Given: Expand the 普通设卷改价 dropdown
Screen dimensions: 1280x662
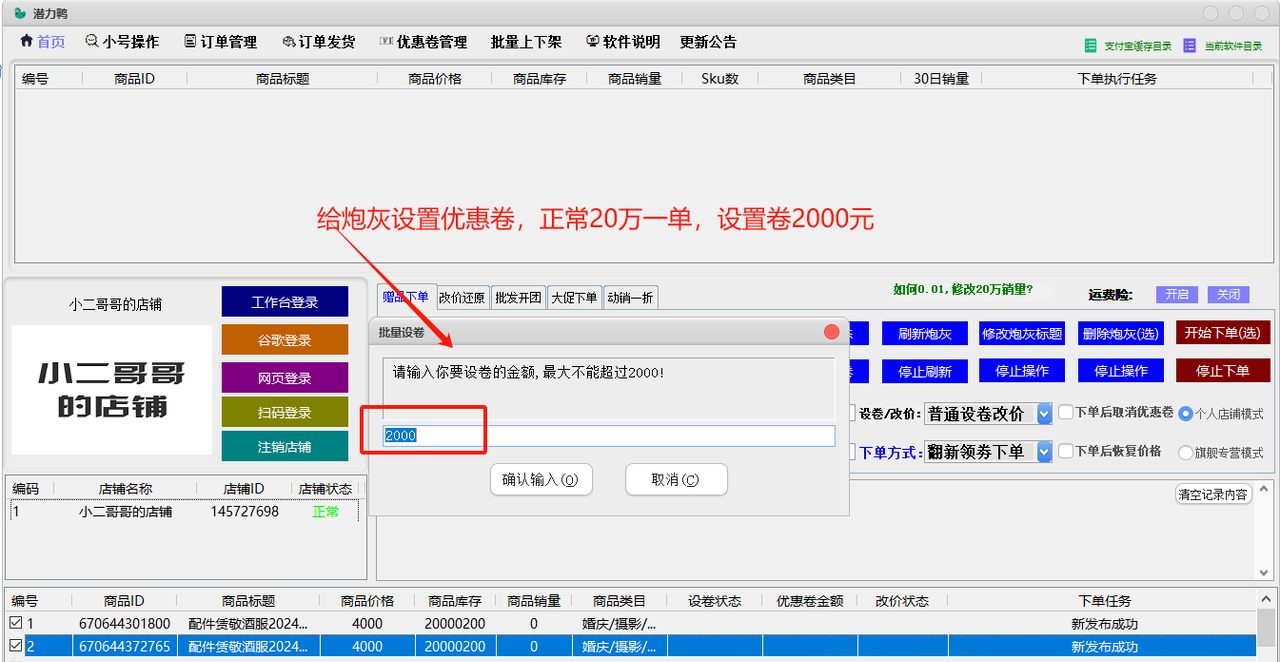Looking at the screenshot, I should coord(1044,414).
